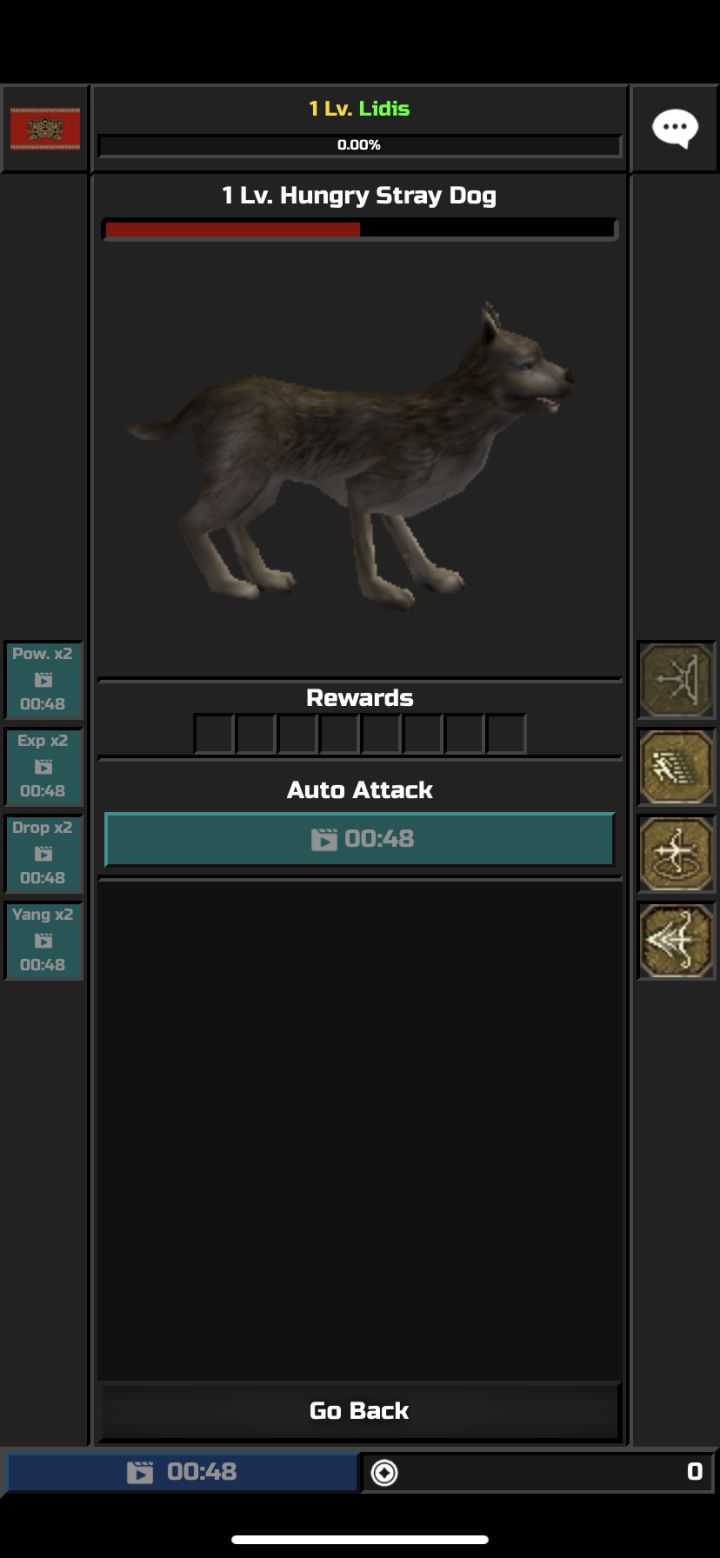Screen dimensions: 720x1558
Task: Select the first Rewards slot
Action: [214, 734]
